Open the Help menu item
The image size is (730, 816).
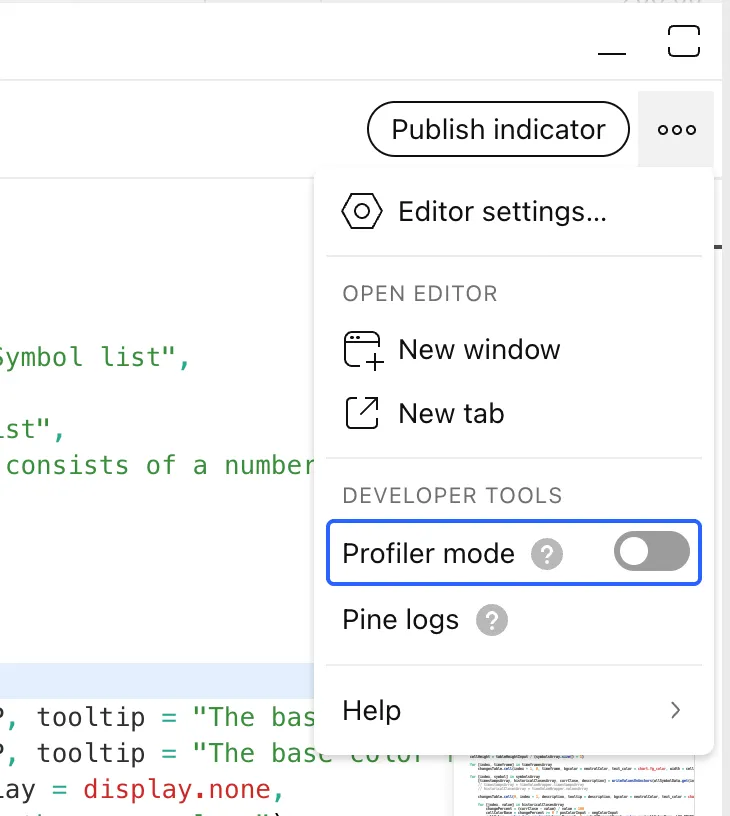tap(372, 711)
